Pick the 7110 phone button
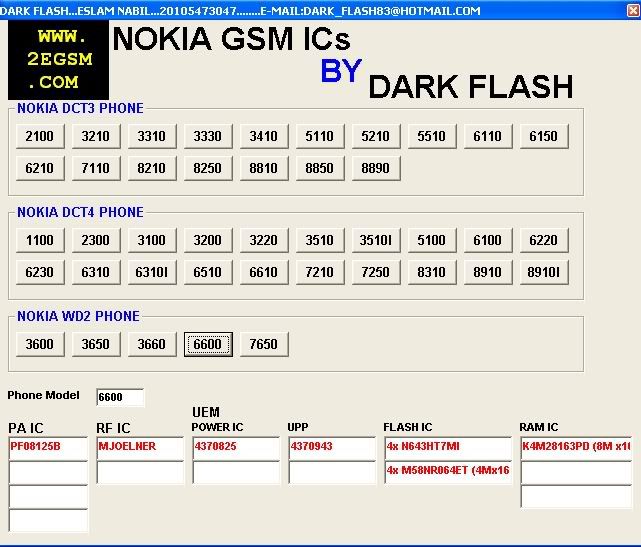The height and width of the screenshot is (547, 641). coord(96,168)
